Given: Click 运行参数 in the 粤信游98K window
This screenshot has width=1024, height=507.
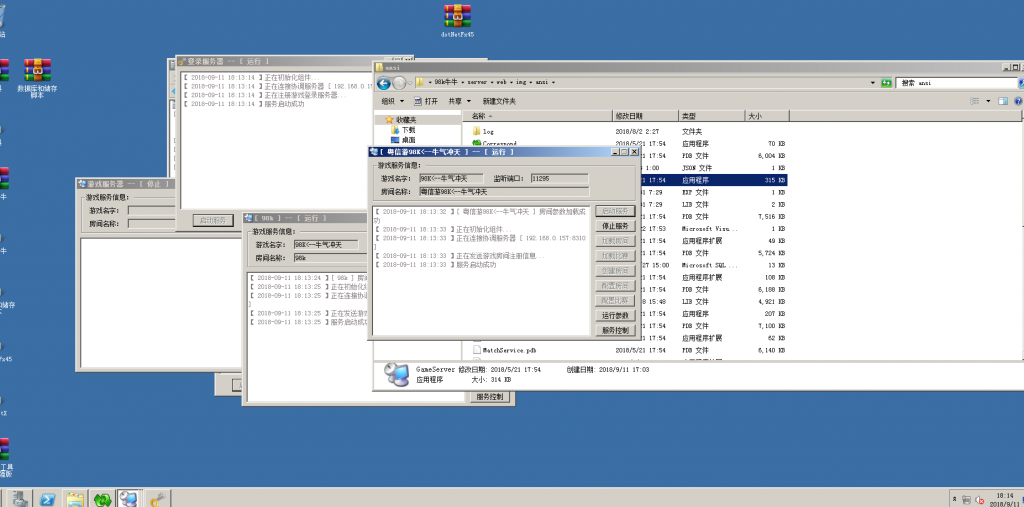Looking at the screenshot, I should coord(615,316).
